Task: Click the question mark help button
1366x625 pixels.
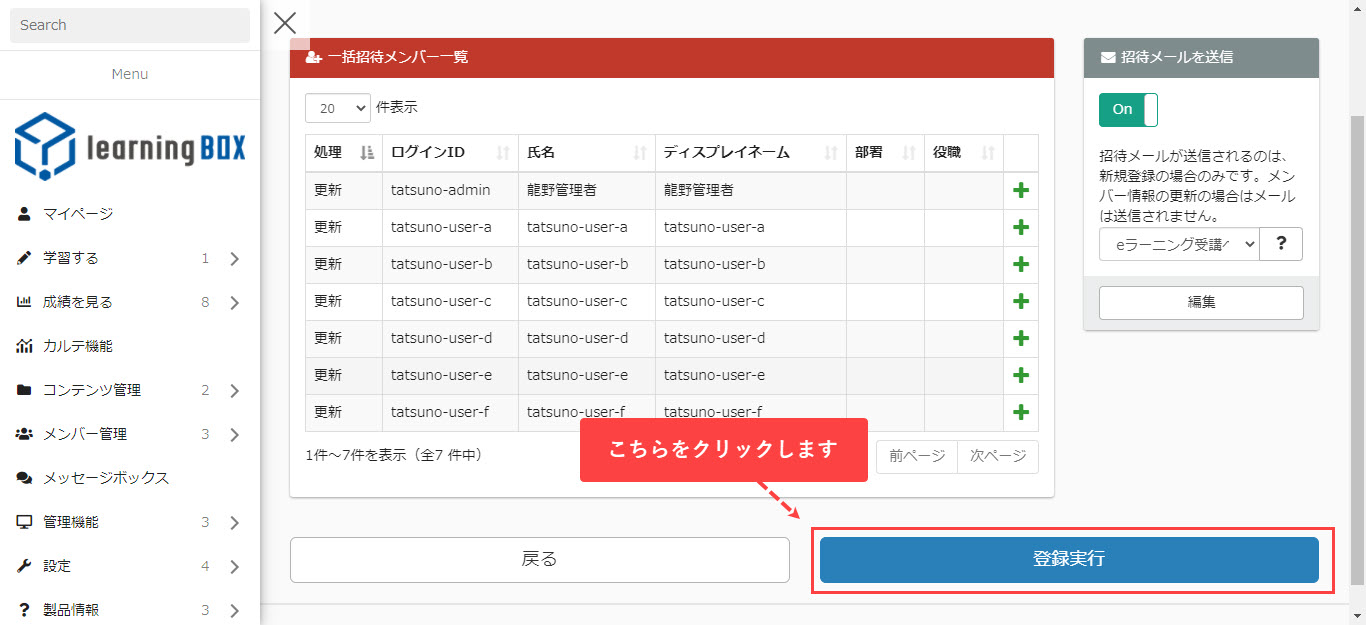Action: [x=1281, y=244]
